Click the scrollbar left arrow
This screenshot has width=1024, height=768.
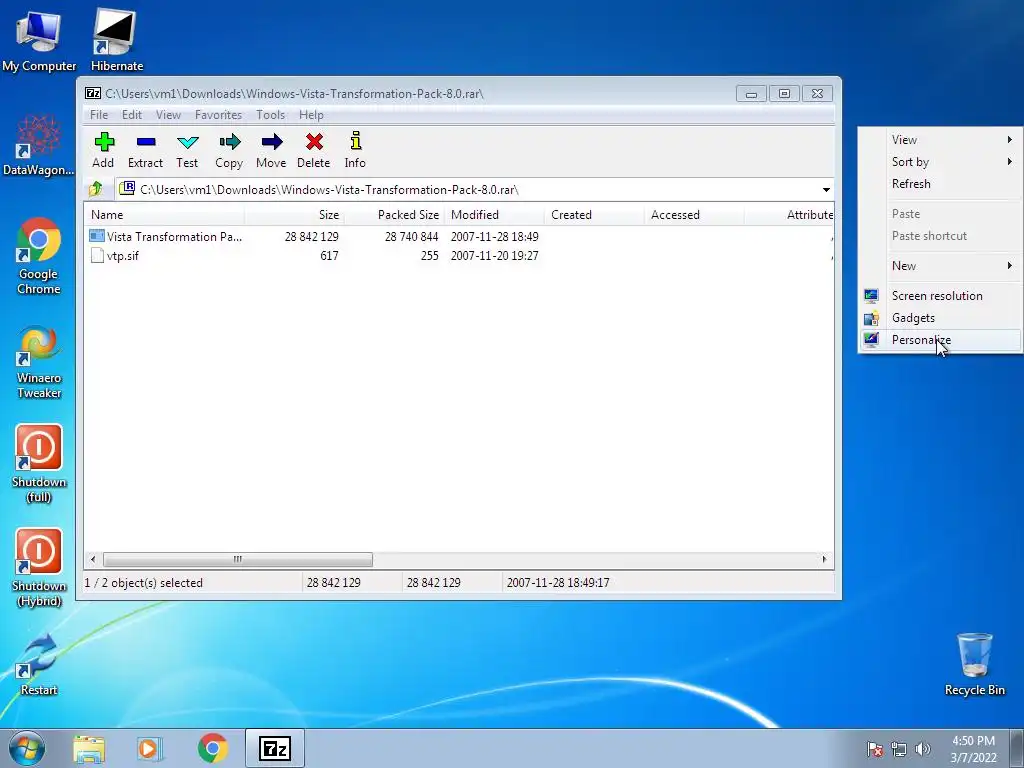[x=93, y=560]
